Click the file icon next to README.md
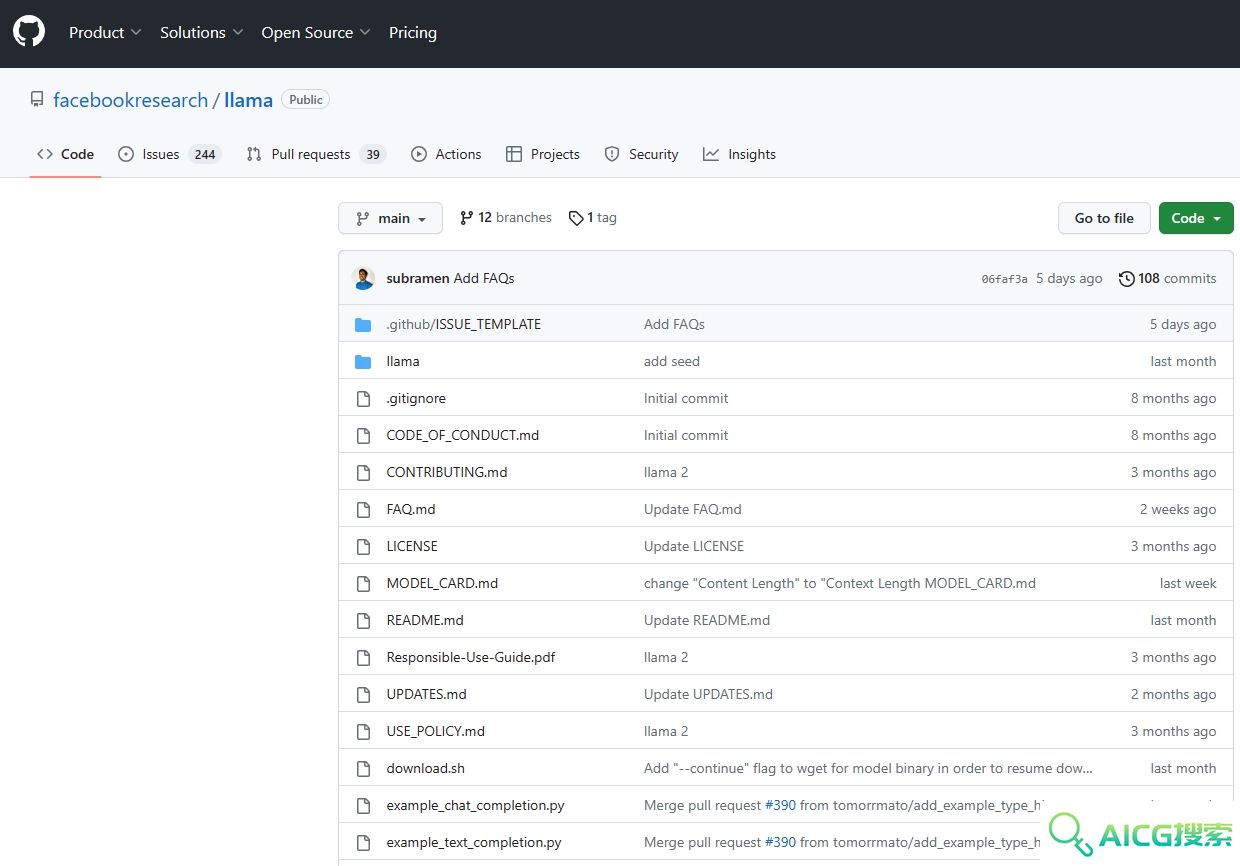Viewport: 1240px width, 866px height. pyautogui.click(x=364, y=621)
